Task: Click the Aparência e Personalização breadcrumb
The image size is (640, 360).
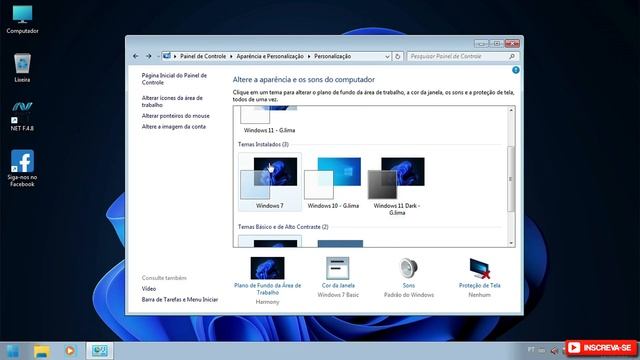Action: coord(270,56)
